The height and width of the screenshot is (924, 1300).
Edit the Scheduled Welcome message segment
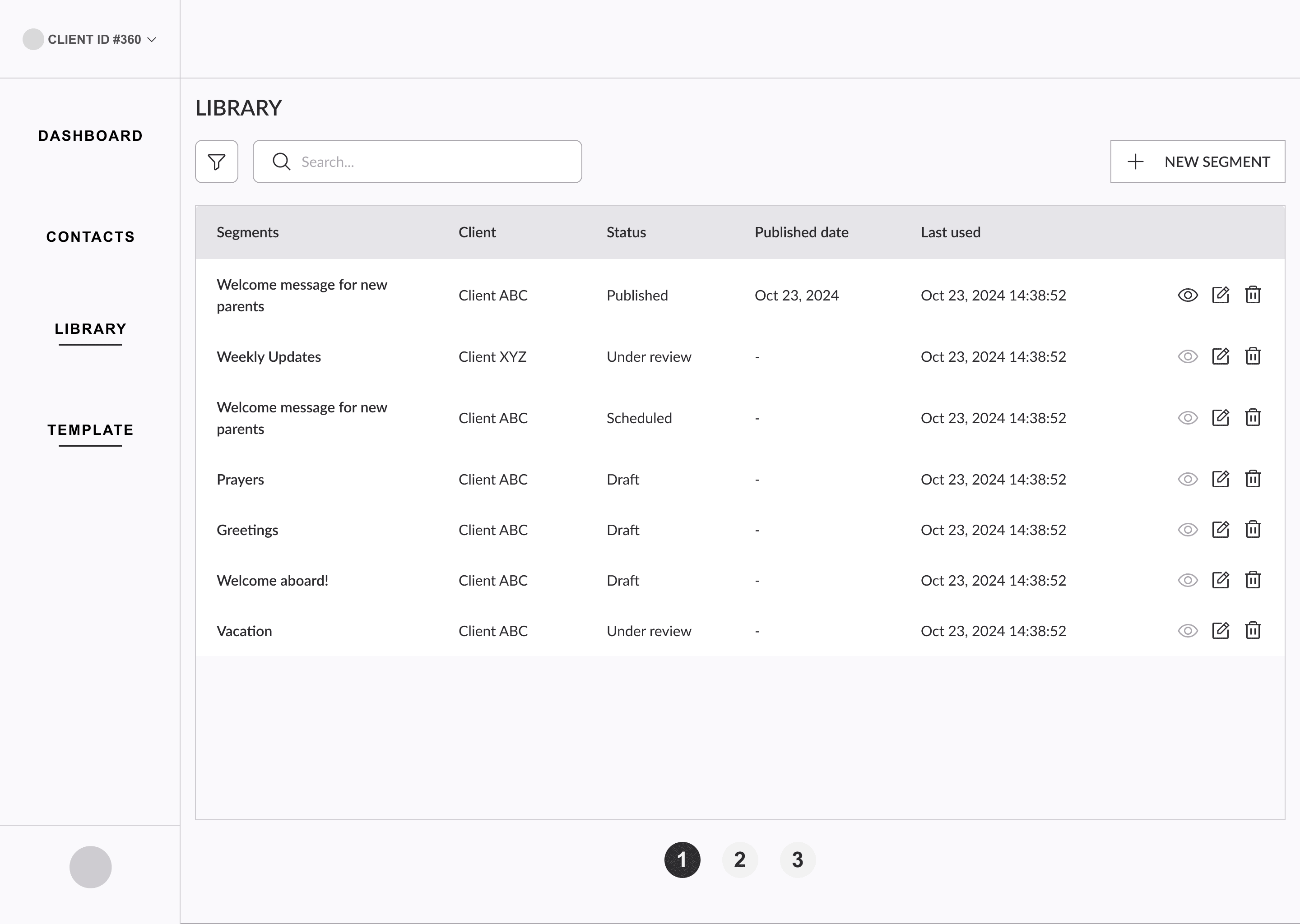(x=1220, y=418)
